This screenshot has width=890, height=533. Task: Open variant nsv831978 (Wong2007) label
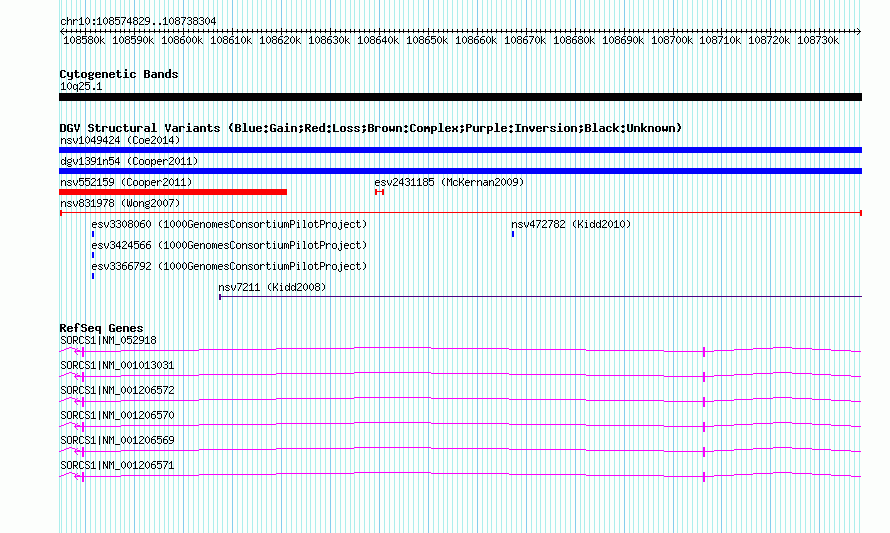(x=120, y=203)
